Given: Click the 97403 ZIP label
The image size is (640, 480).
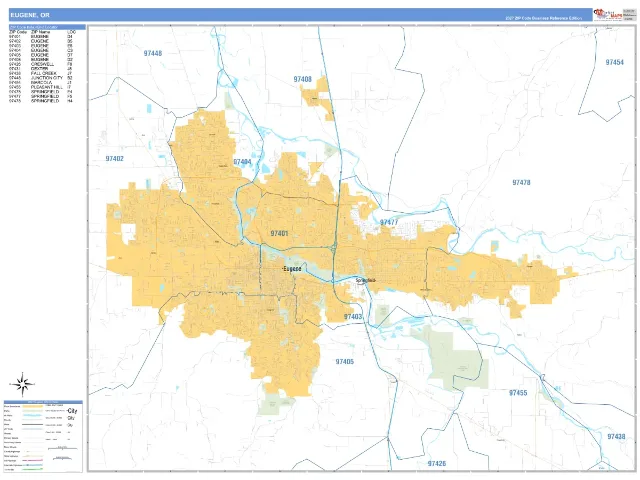Looking at the screenshot, I should [x=353, y=317].
